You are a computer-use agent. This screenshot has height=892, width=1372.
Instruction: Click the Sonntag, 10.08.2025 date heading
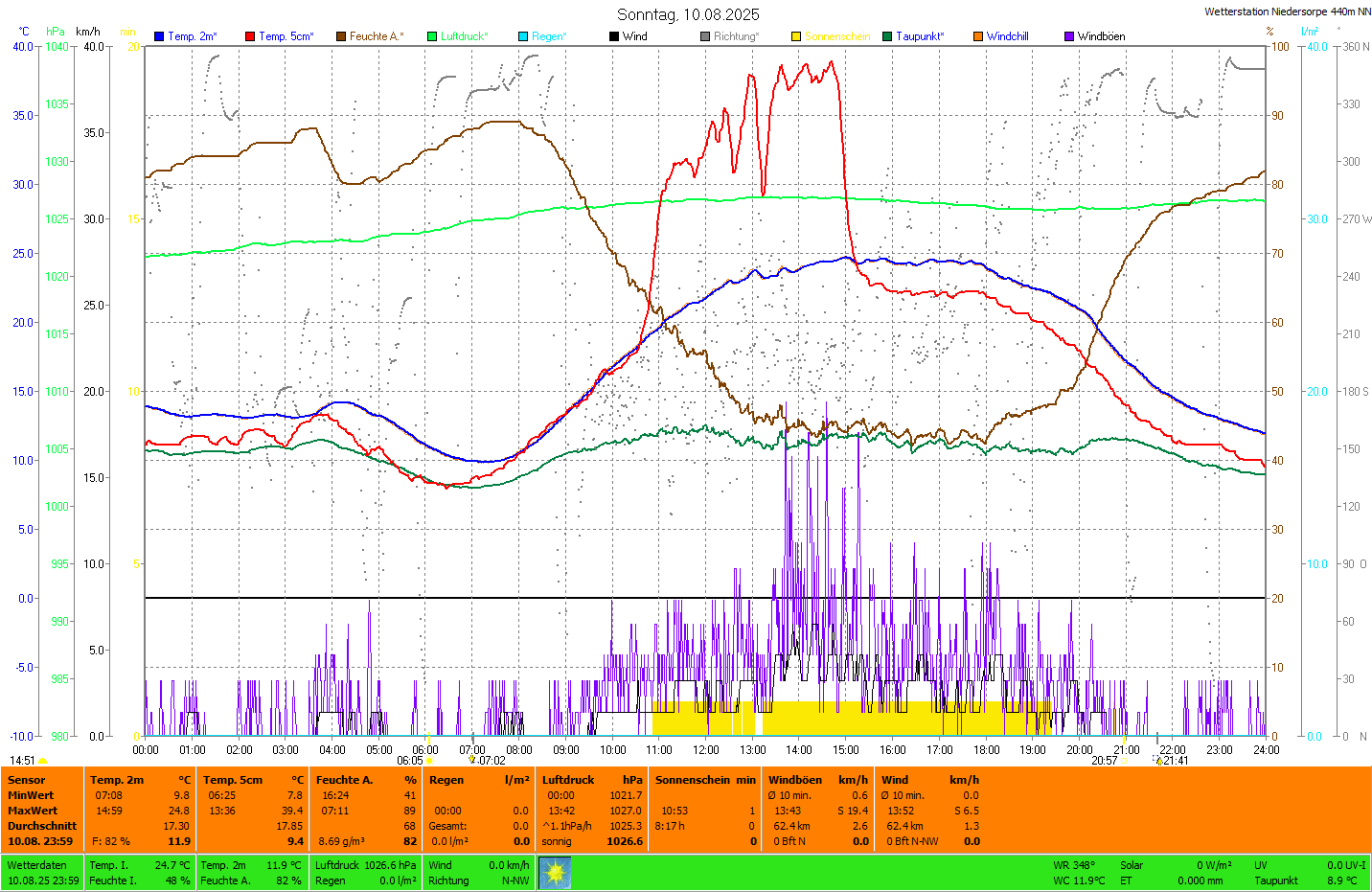(x=688, y=14)
